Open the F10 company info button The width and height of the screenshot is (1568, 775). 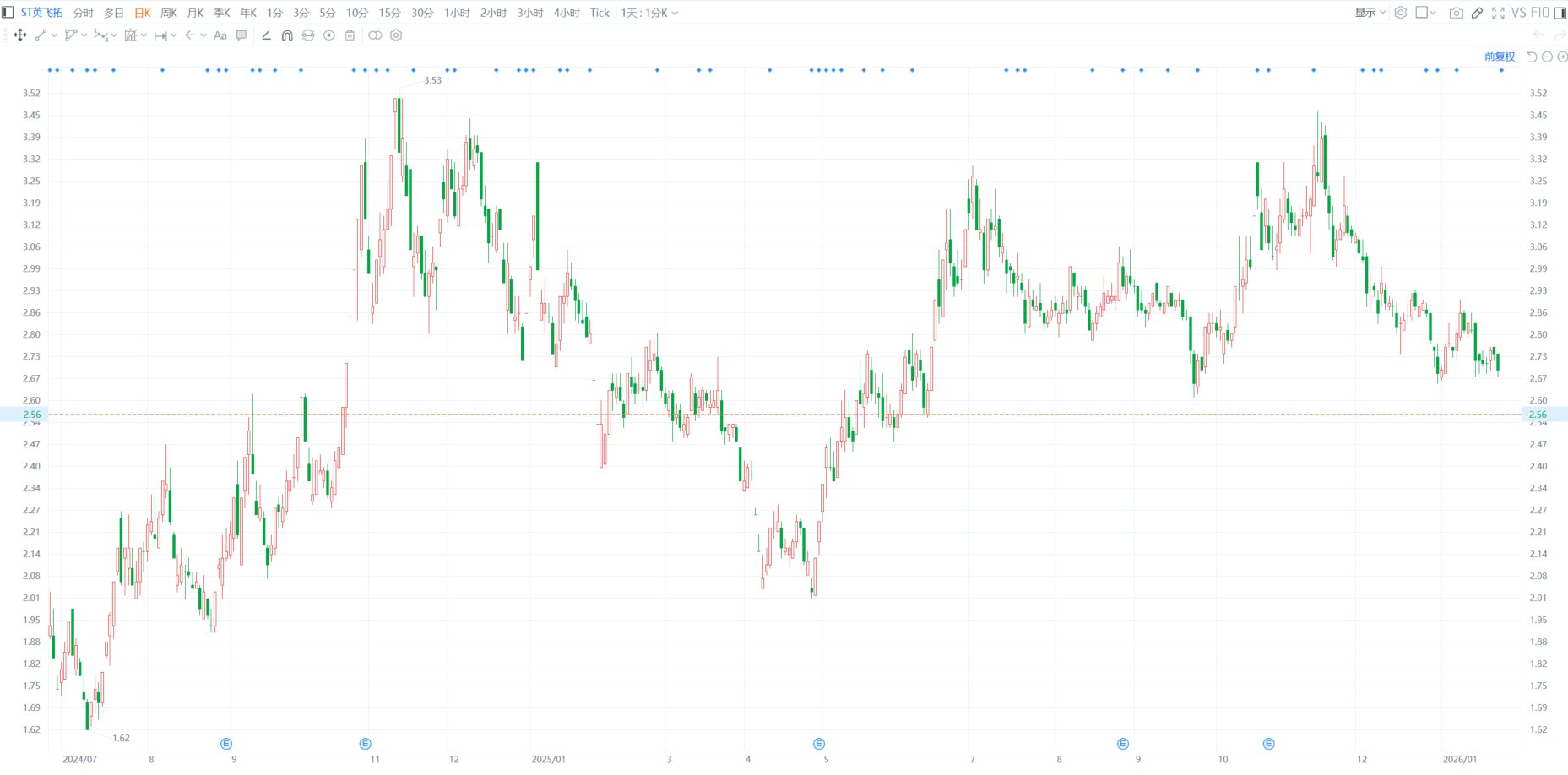click(x=1539, y=13)
